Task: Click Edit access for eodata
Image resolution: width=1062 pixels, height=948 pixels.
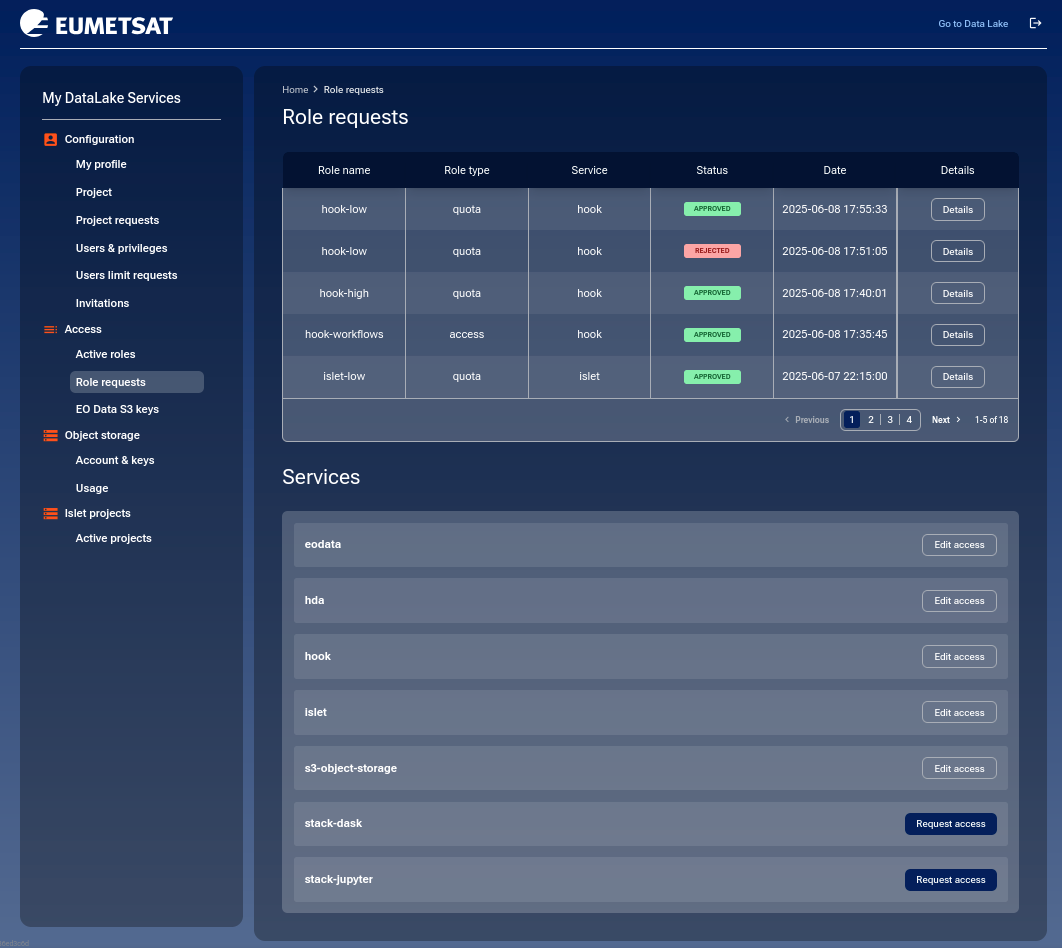Action: [x=958, y=544]
